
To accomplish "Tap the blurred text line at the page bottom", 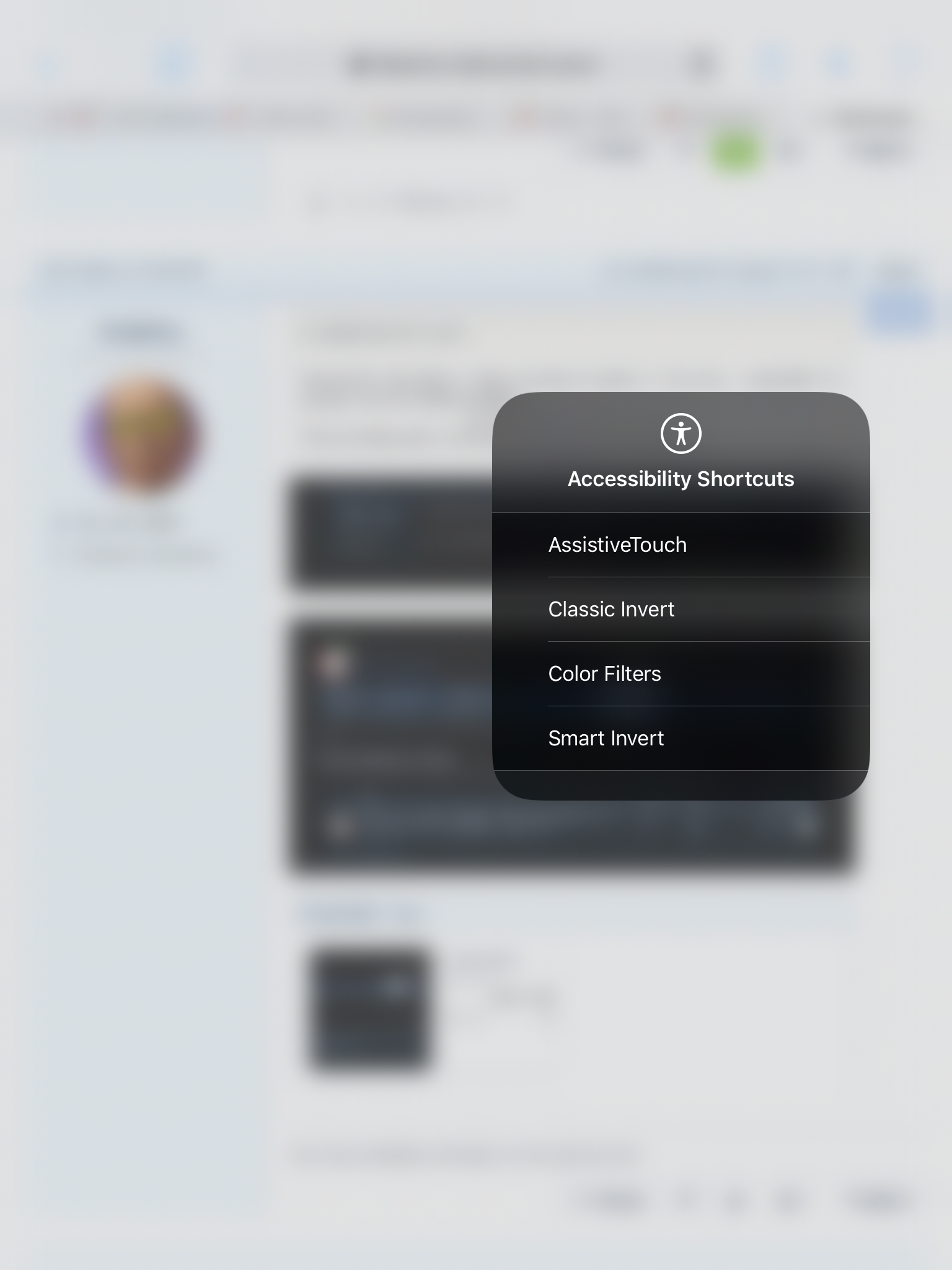I will tap(465, 1155).
